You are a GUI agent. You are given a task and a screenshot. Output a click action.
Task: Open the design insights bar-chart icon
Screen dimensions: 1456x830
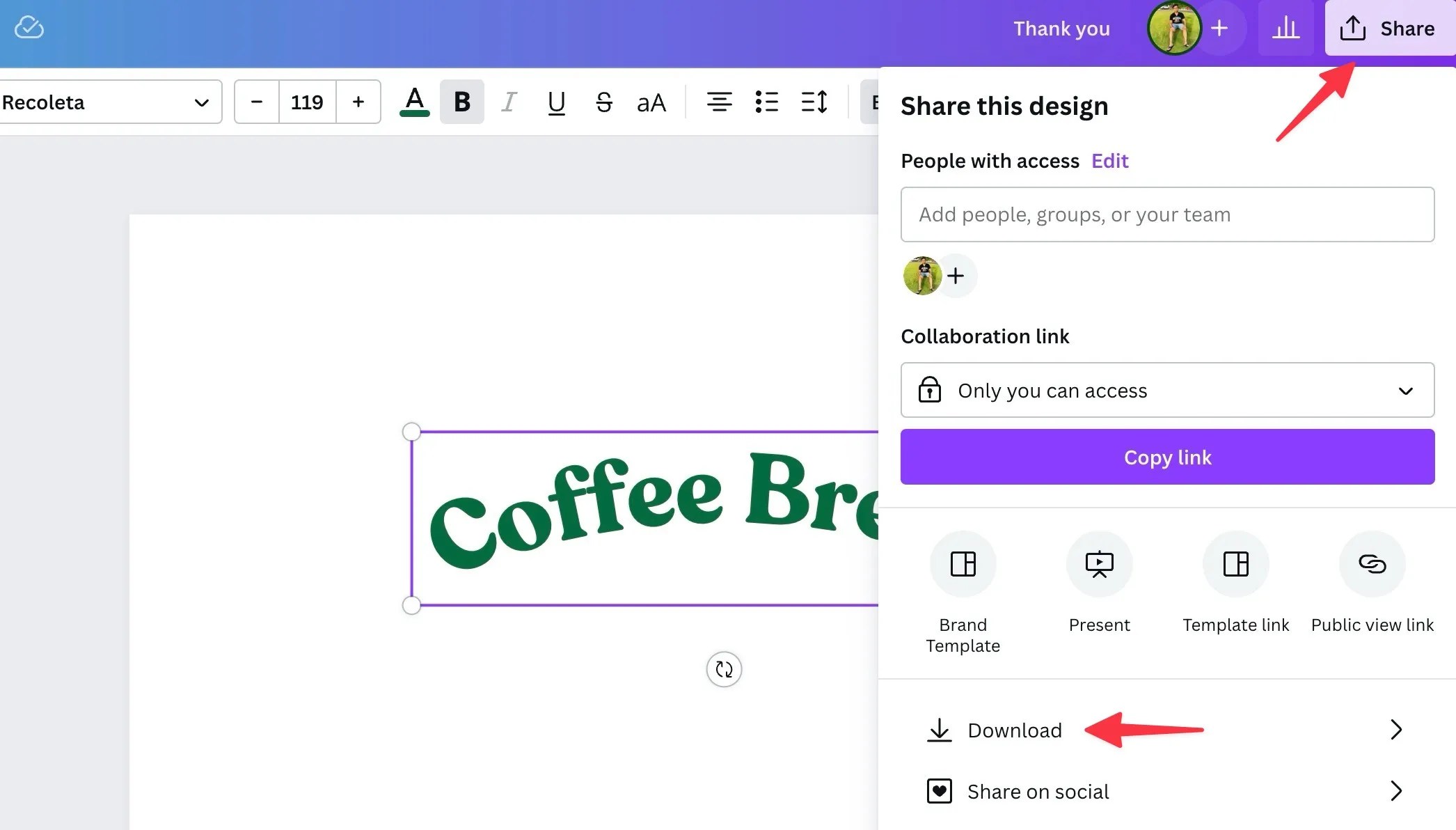pyautogui.click(x=1285, y=28)
